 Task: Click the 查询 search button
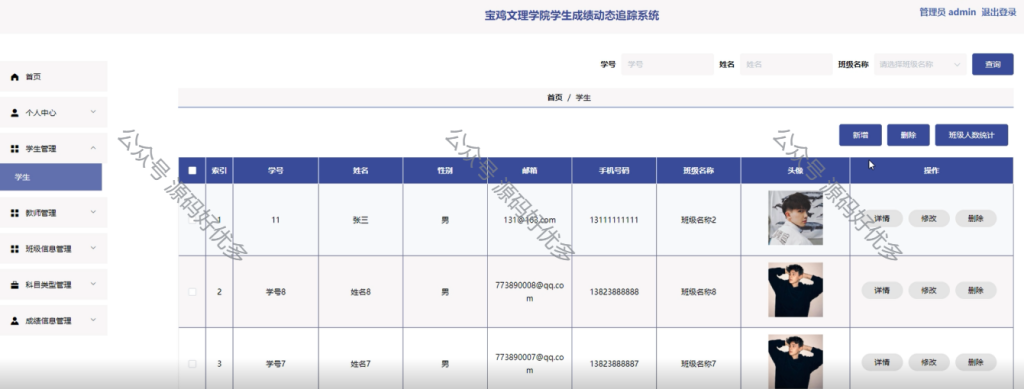coord(993,65)
